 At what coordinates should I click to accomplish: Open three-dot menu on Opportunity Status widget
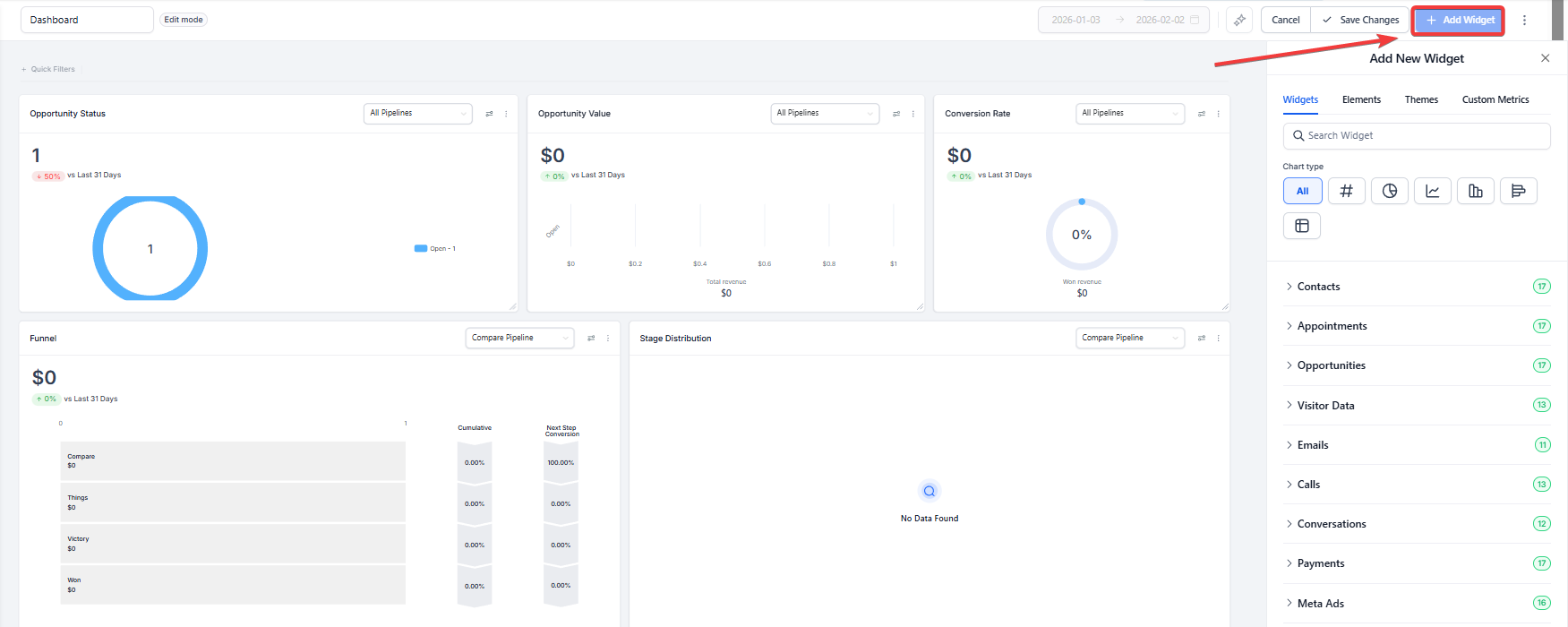click(506, 114)
